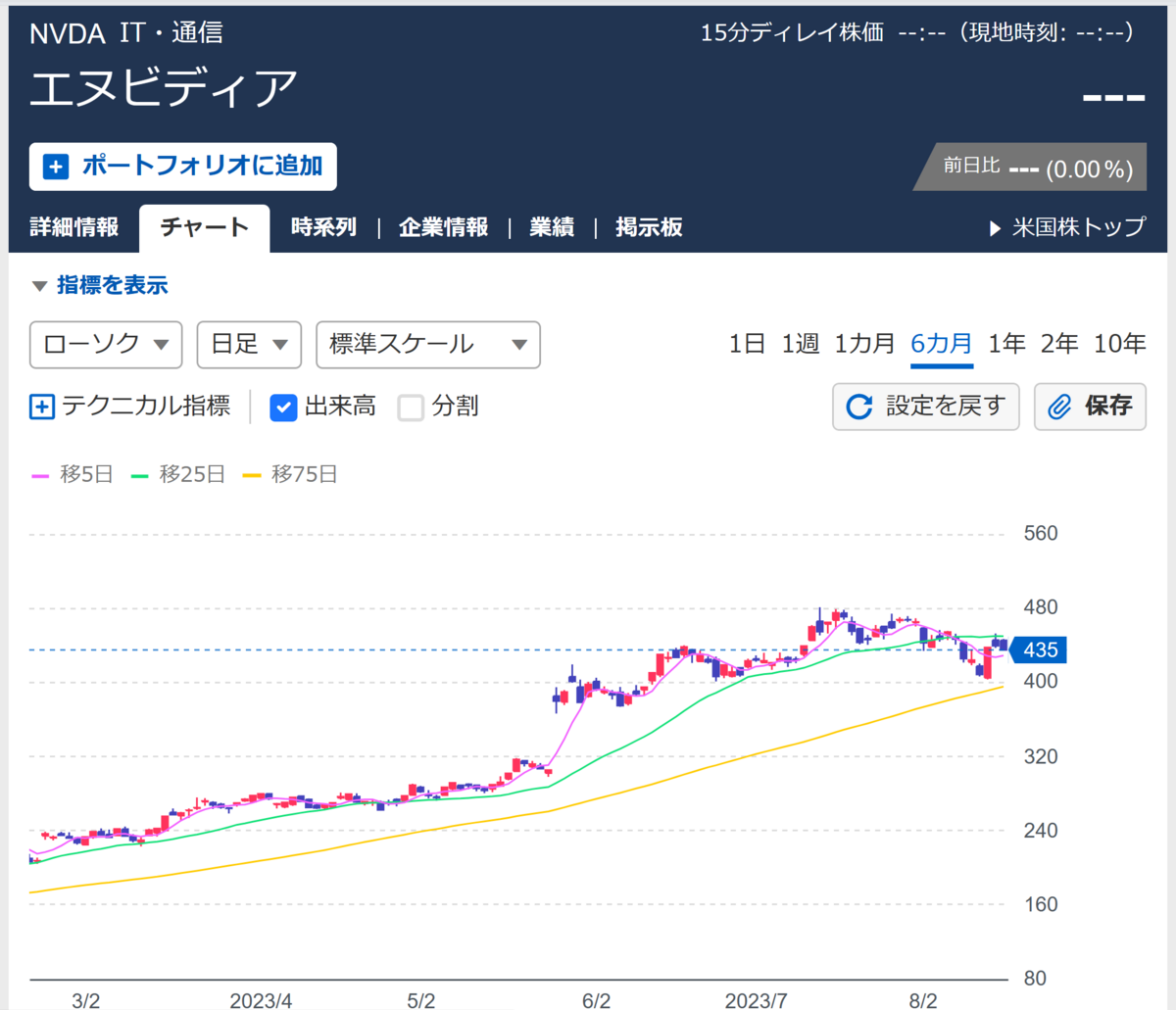The width and height of the screenshot is (1176, 1010).
Task: Click the 8/2 date axis label
Action: pyautogui.click(x=923, y=1000)
